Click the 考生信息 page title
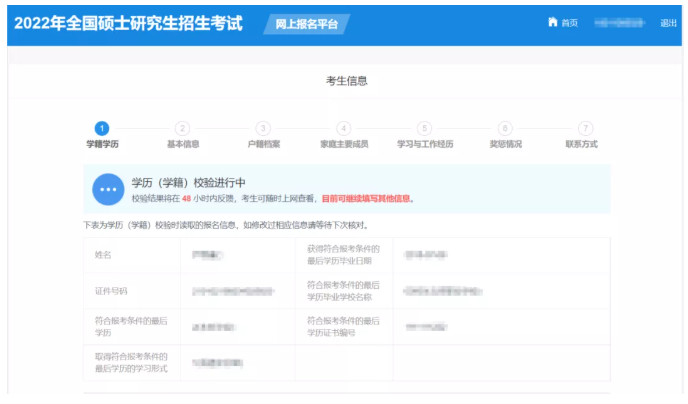The height and width of the screenshot is (404, 688). click(346, 81)
